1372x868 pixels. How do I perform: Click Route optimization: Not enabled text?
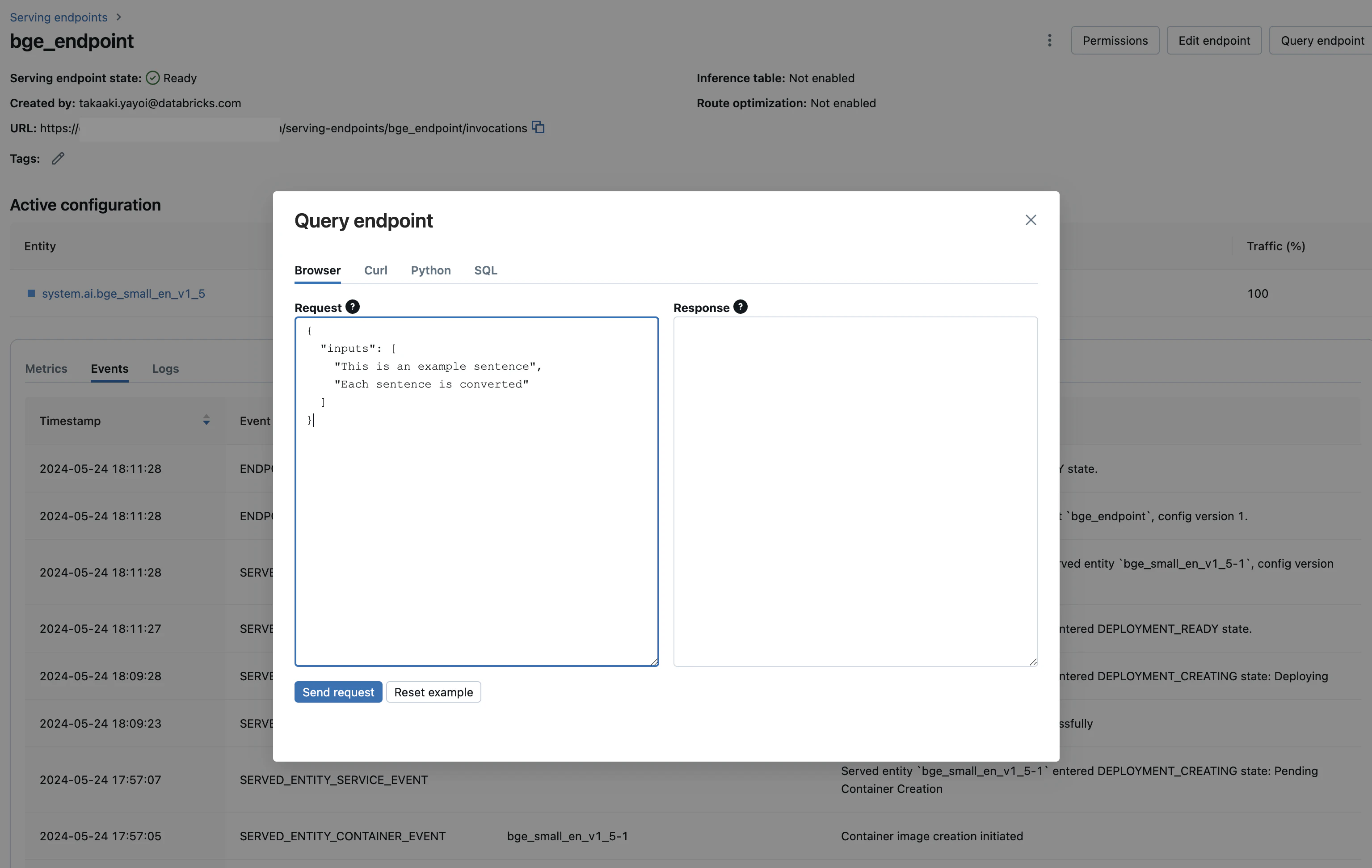pos(786,103)
